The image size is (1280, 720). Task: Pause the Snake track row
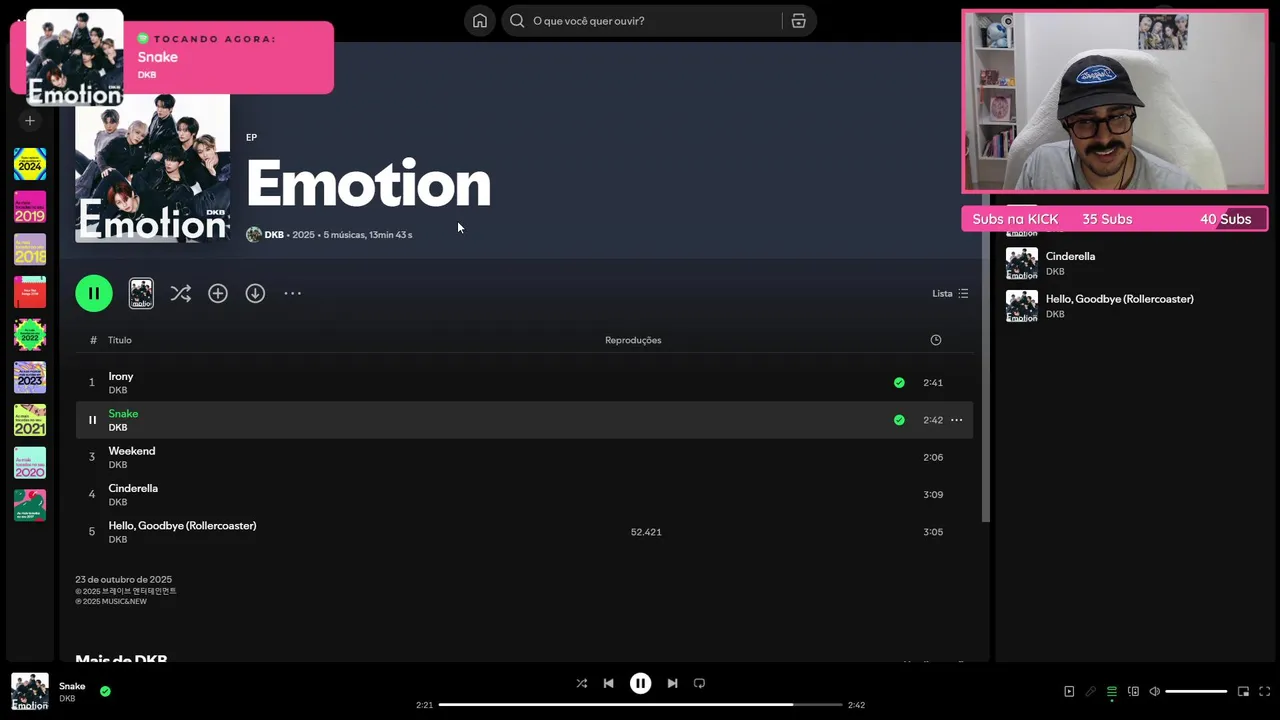[92, 420]
